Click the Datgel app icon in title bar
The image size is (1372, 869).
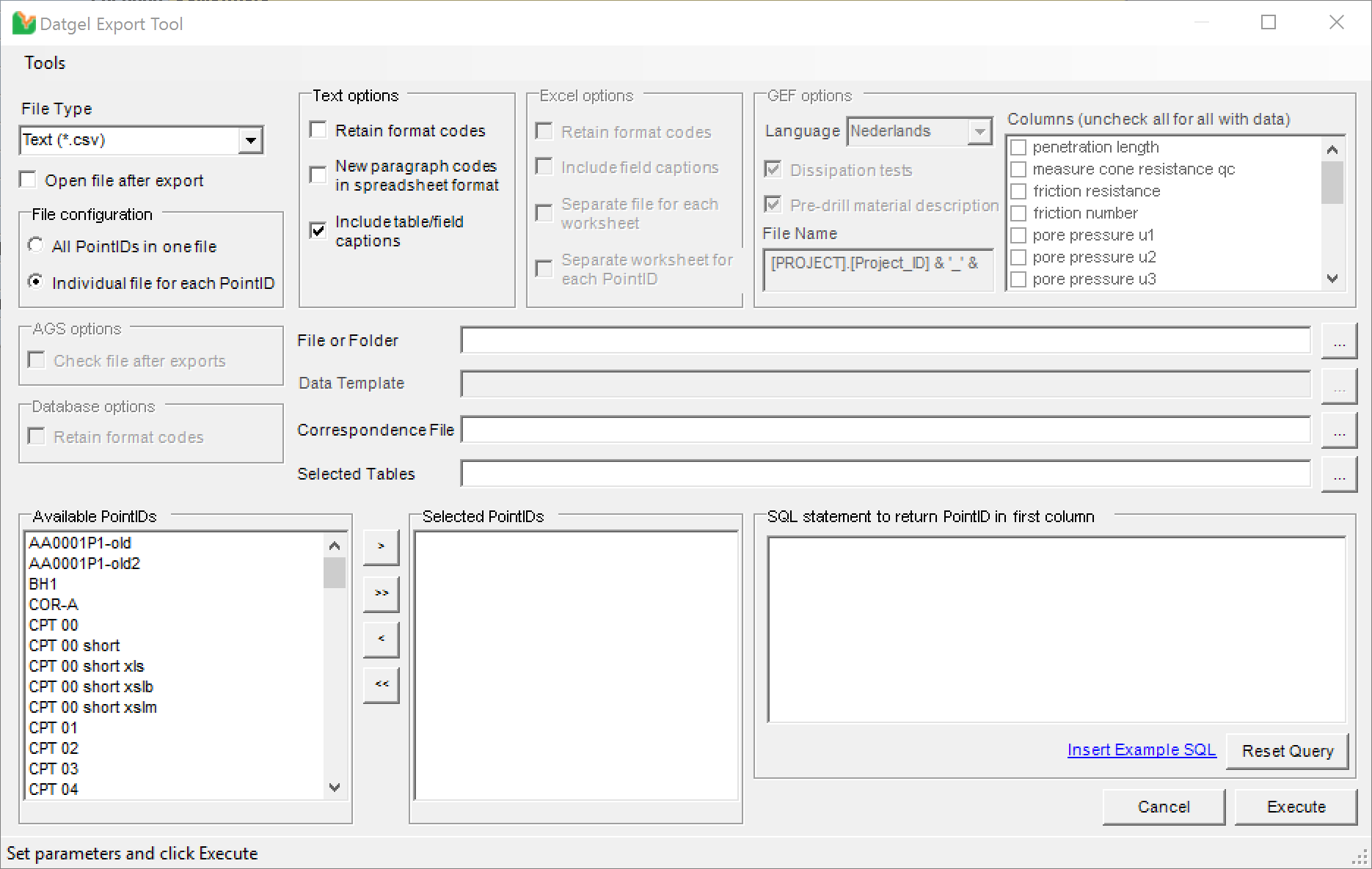pyautogui.click(x=23, y=23)
